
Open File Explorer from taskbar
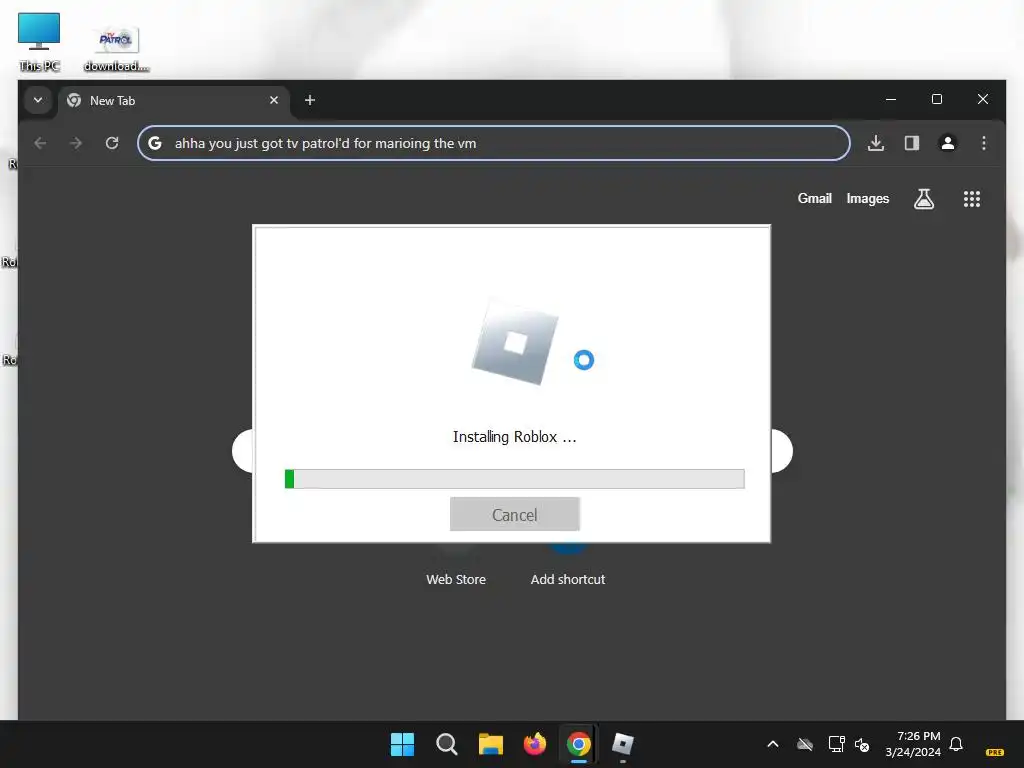490,744
